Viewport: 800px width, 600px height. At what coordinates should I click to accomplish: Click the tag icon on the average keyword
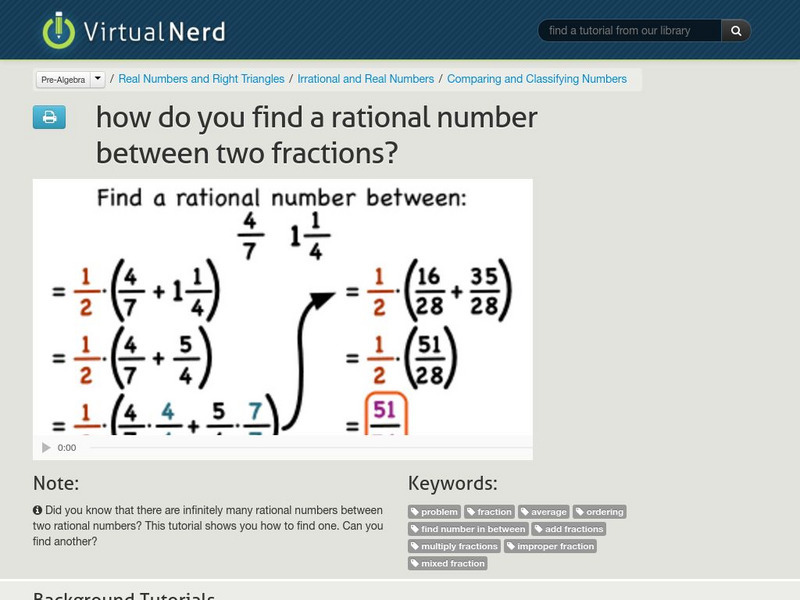[526, 510]
